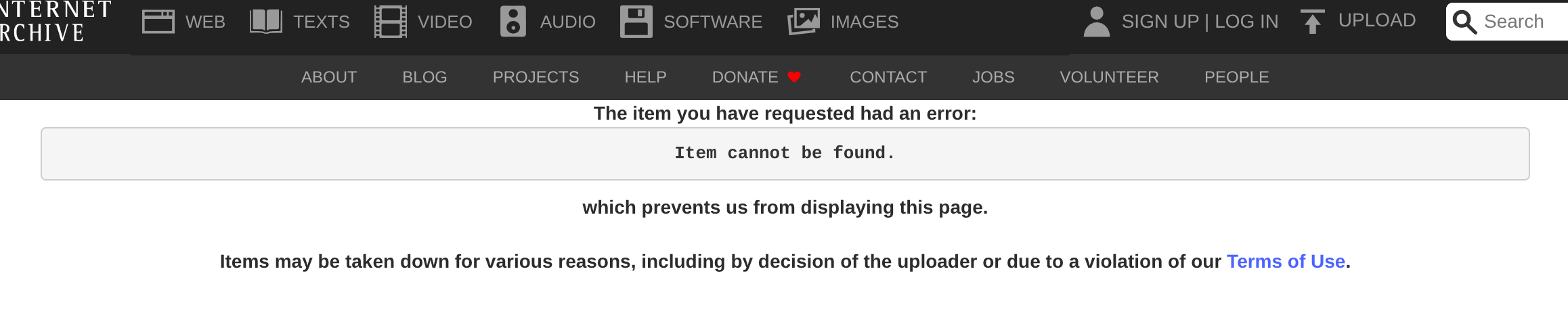Click the user profile silhouette icon
This screenshot has width=1568, height=311.
pyautogui.click(x=1097, y=22)
